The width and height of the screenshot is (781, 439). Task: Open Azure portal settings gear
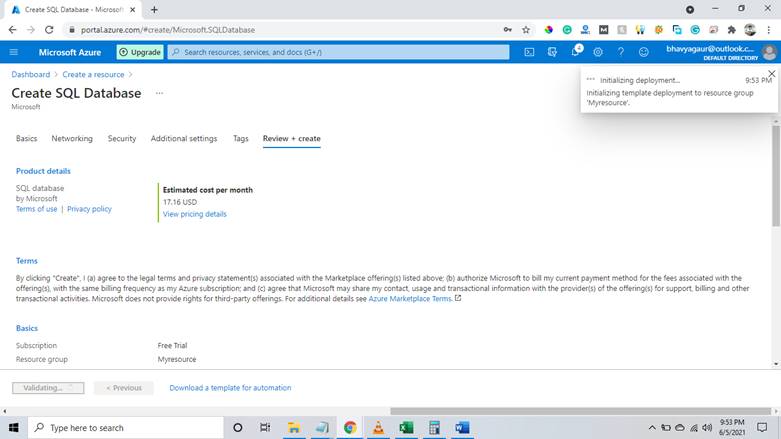598,52
